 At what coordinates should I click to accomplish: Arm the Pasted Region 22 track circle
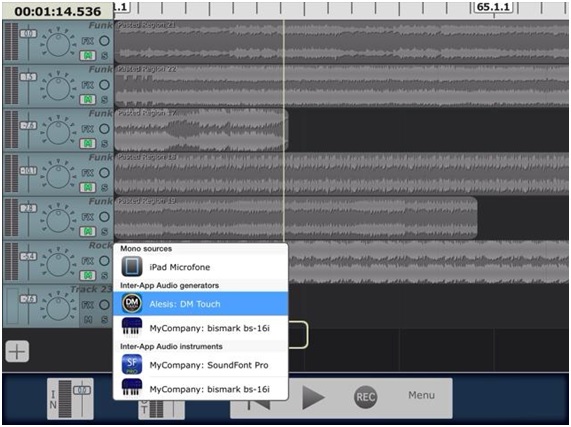click(x=105, y=85)
